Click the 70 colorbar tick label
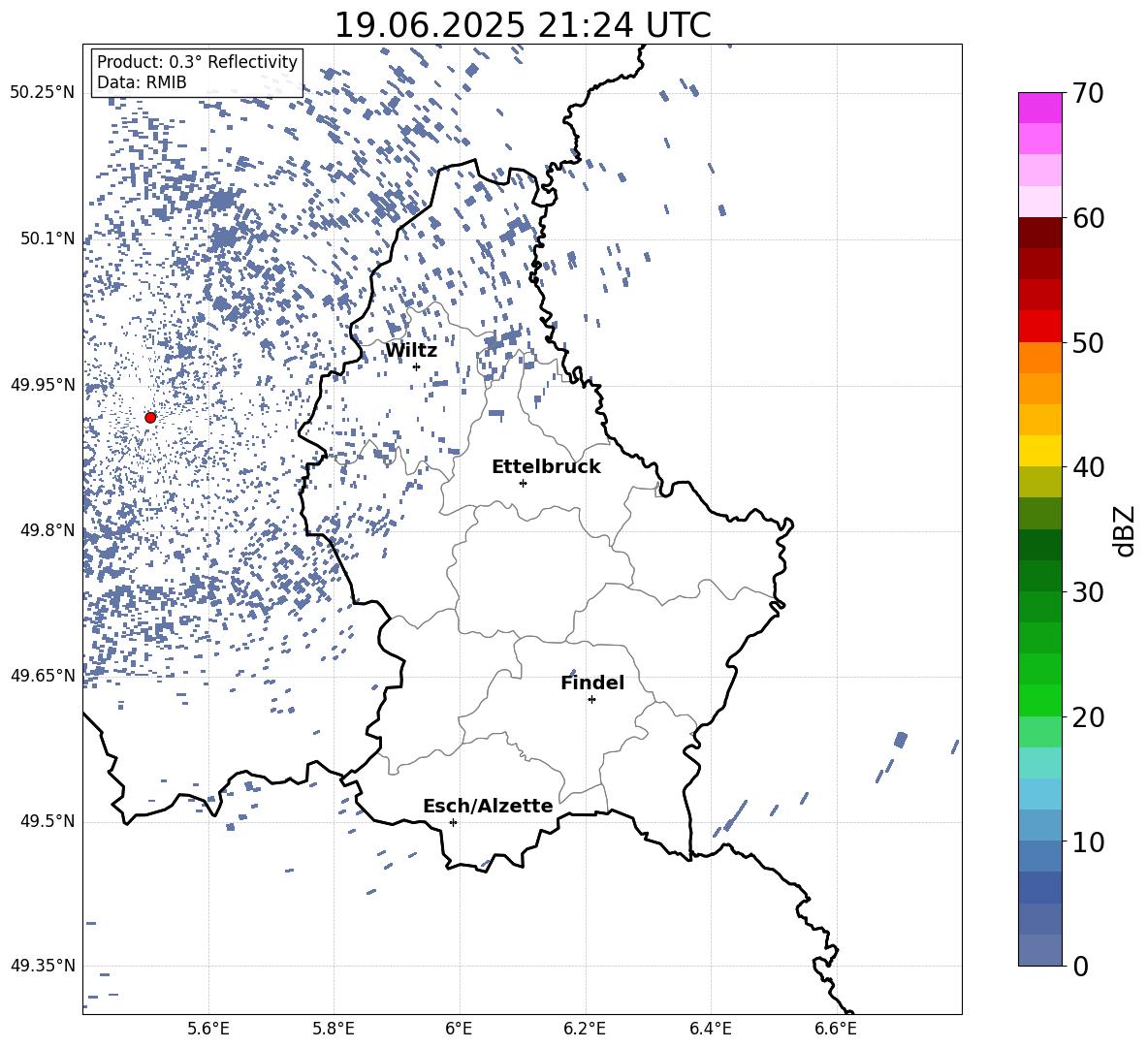Viewport: 1148px width, 1048px height. point(1088,94)
